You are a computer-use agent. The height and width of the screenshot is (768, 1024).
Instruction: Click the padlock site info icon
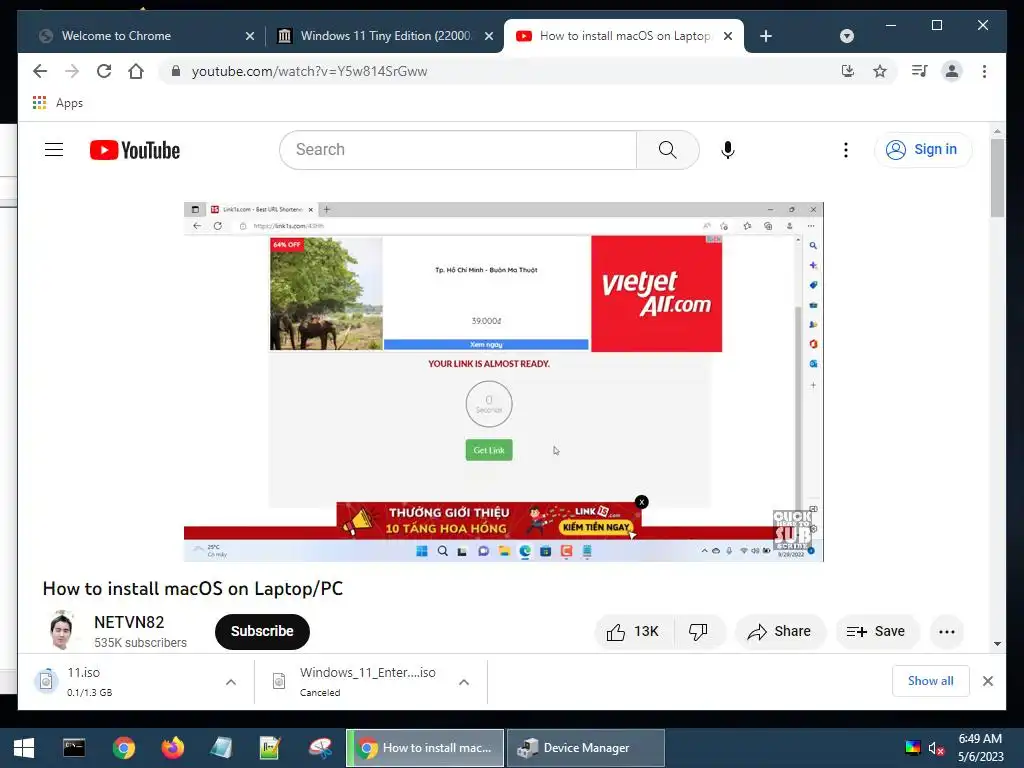[x=175, y=71]
